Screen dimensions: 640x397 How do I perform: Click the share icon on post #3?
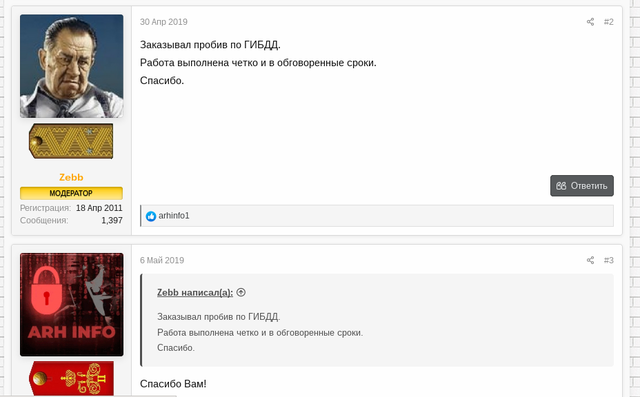(x=590, y=260)
